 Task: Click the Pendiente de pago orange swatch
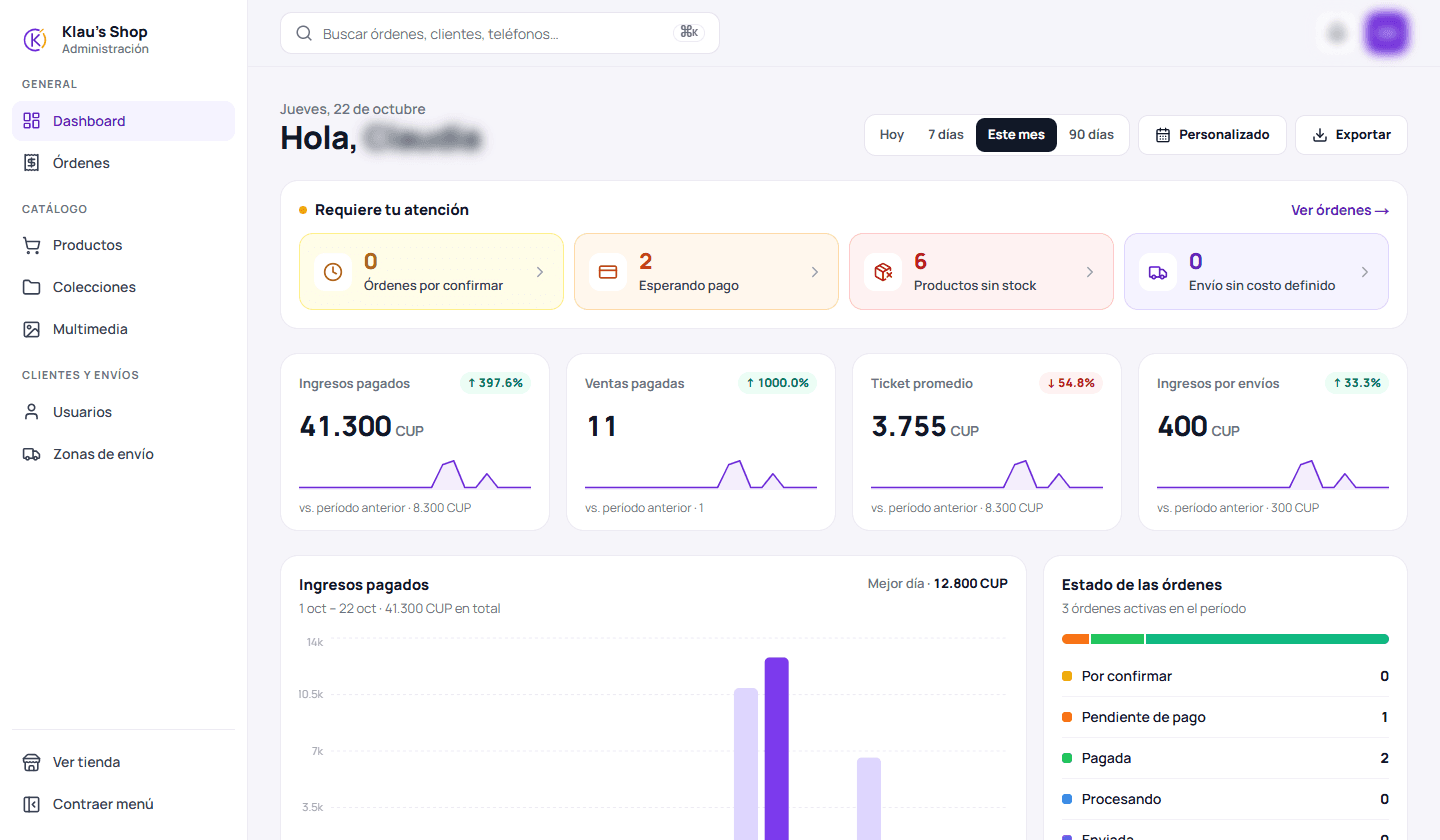click(1067, 717)
